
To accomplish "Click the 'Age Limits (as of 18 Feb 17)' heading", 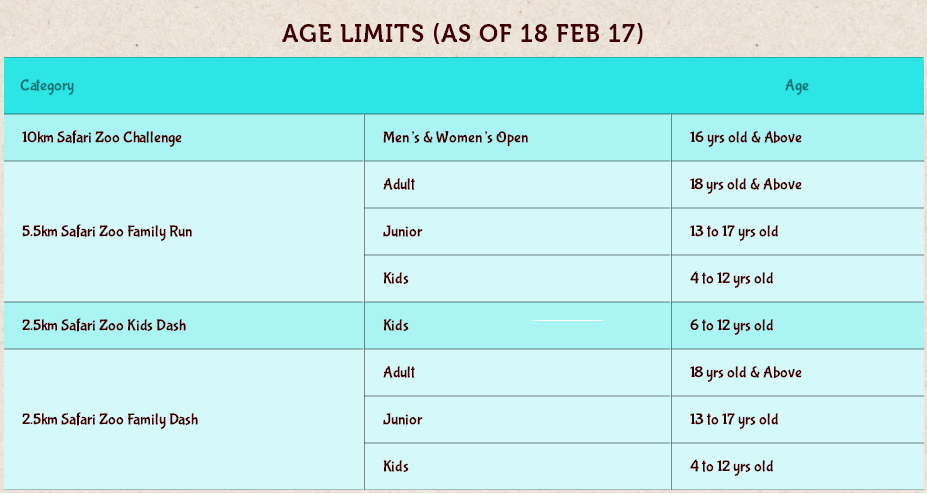I will click(462, 33).
